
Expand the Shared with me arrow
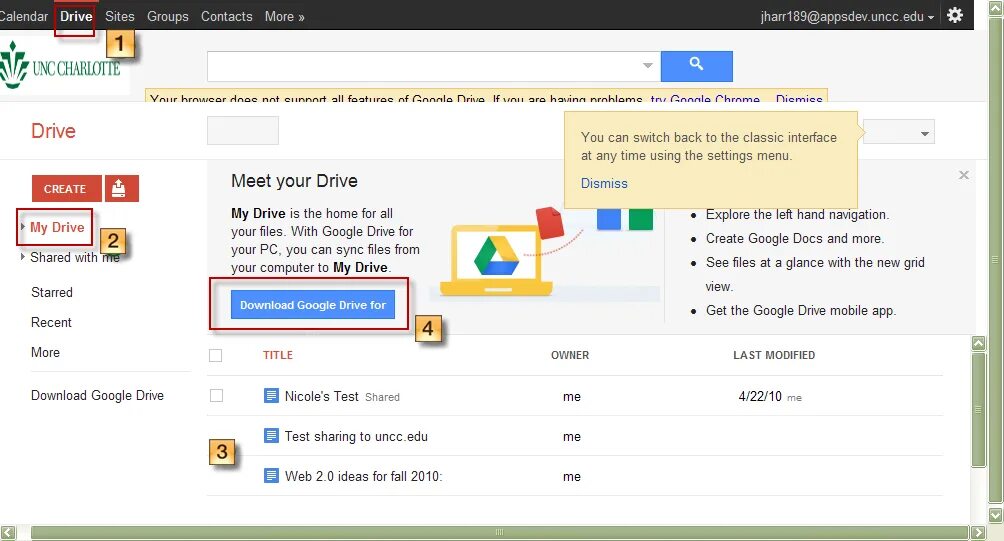pyautogui.click(x=22, y=257)
